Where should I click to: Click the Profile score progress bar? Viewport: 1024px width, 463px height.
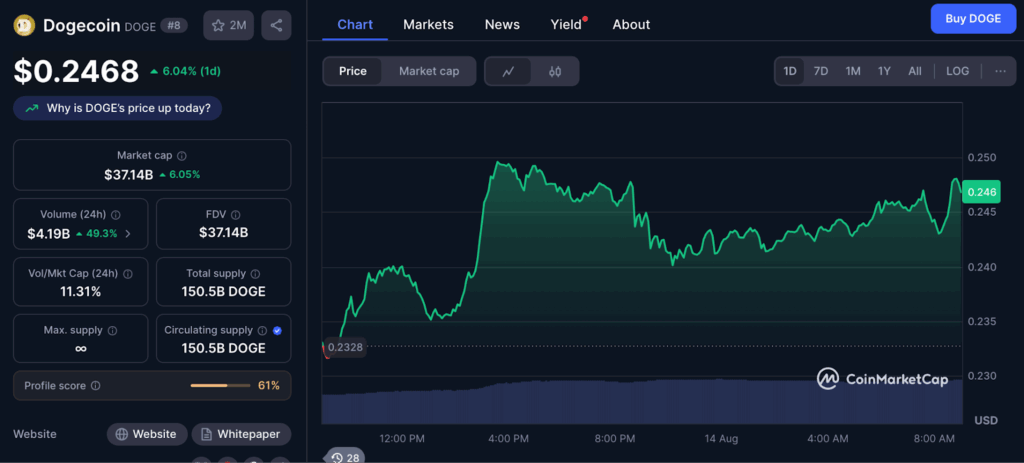[x=221, y=385]
